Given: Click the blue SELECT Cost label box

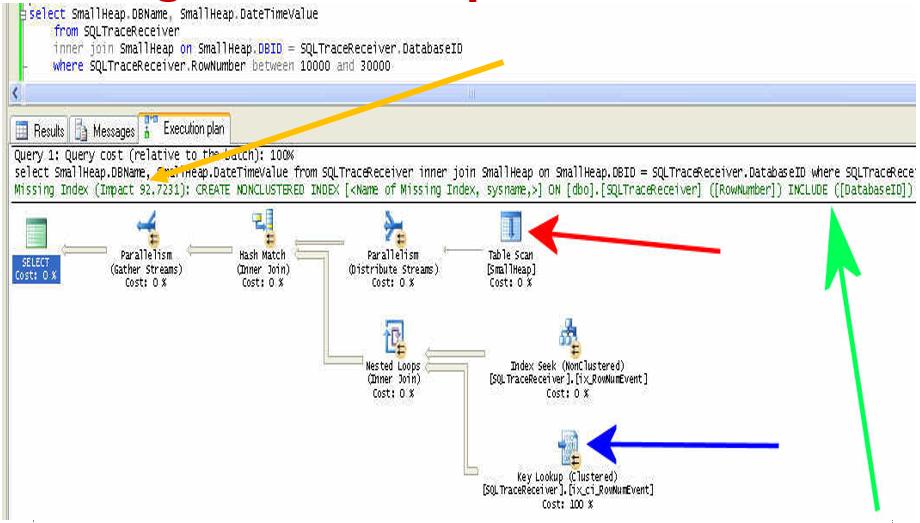Looking at the screenshot, I should point(36,269).
